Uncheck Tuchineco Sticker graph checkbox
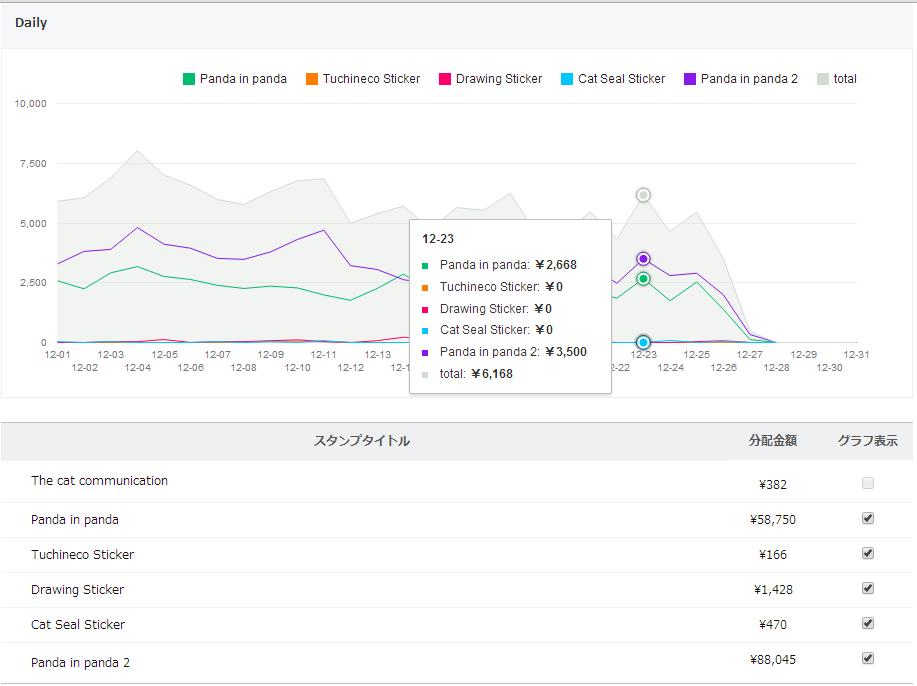Image resolution: width=917 pixels, height=686 pixels. [x=868, y=553]
